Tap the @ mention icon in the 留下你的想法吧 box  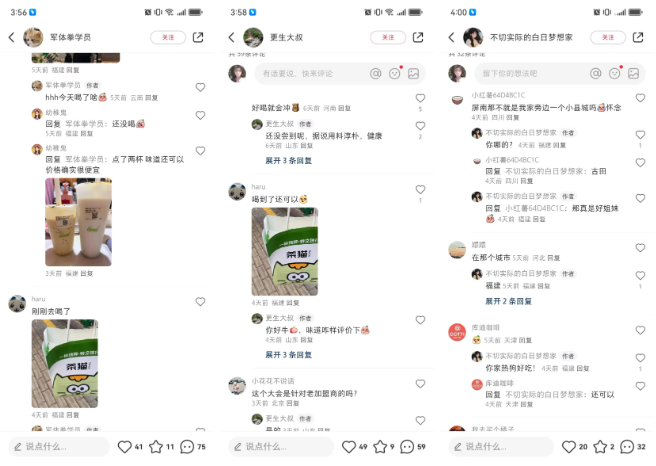tap(595, 74)
